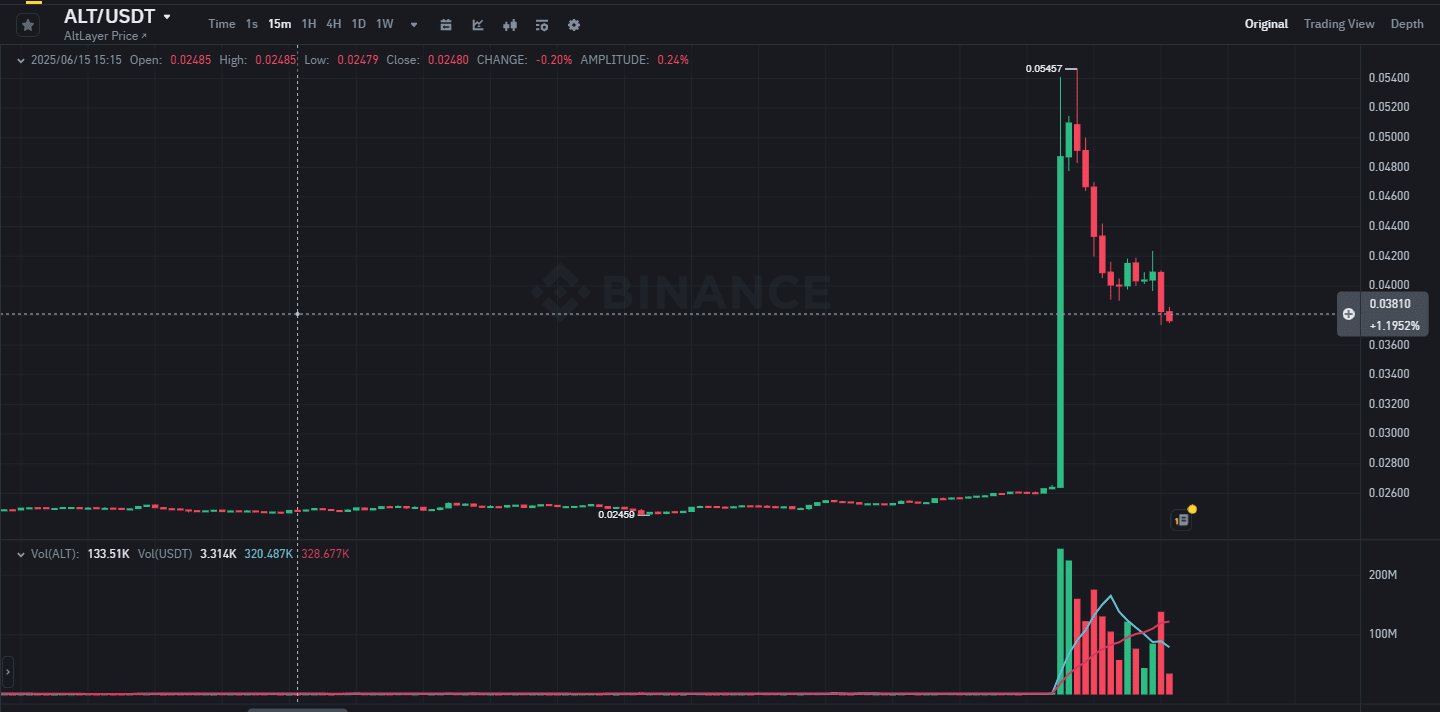Switch chart to 1H interval
This screenshot has width=1440, height=712.
(309, 24)
